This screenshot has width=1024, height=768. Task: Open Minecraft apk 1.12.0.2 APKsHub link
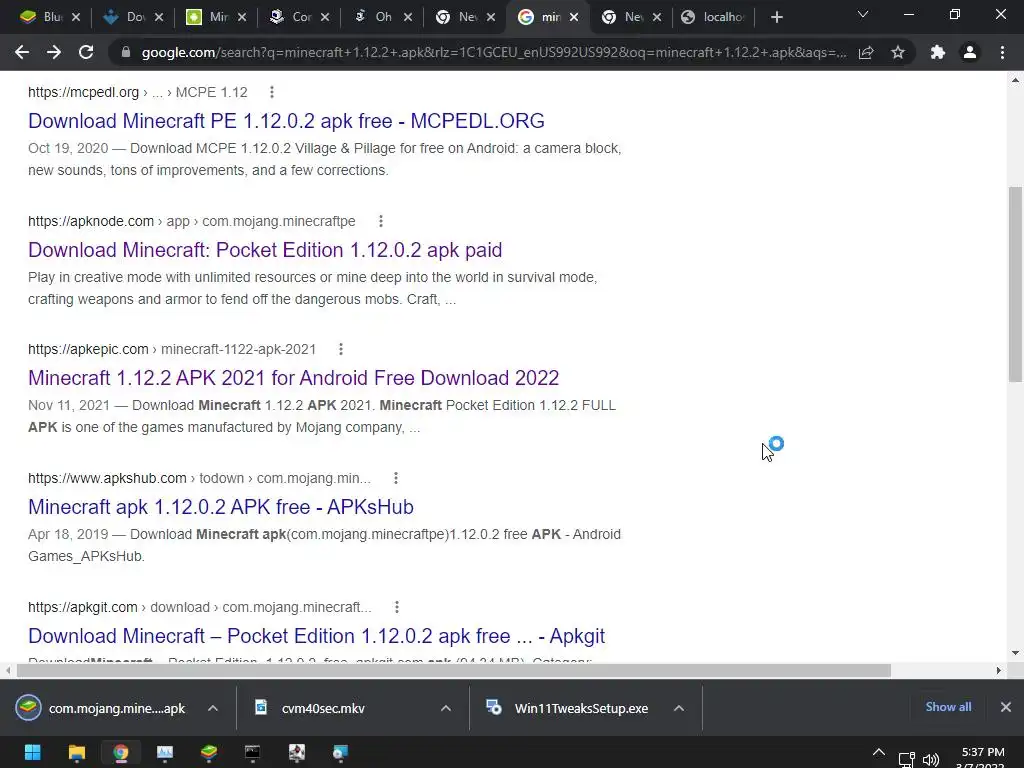click(x=221, y=507)
